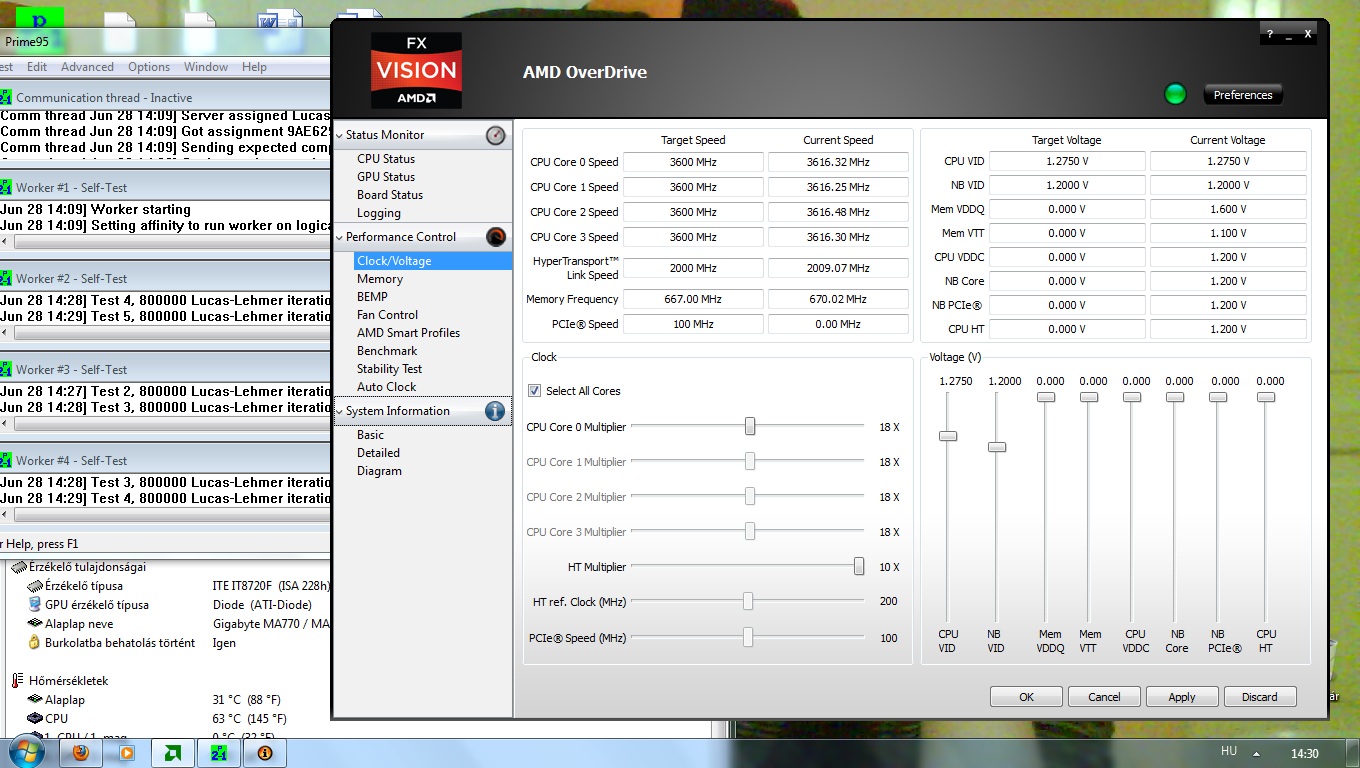Click the CPU VID target voltage field
1360x768 pixels.
pos(1067,161)
